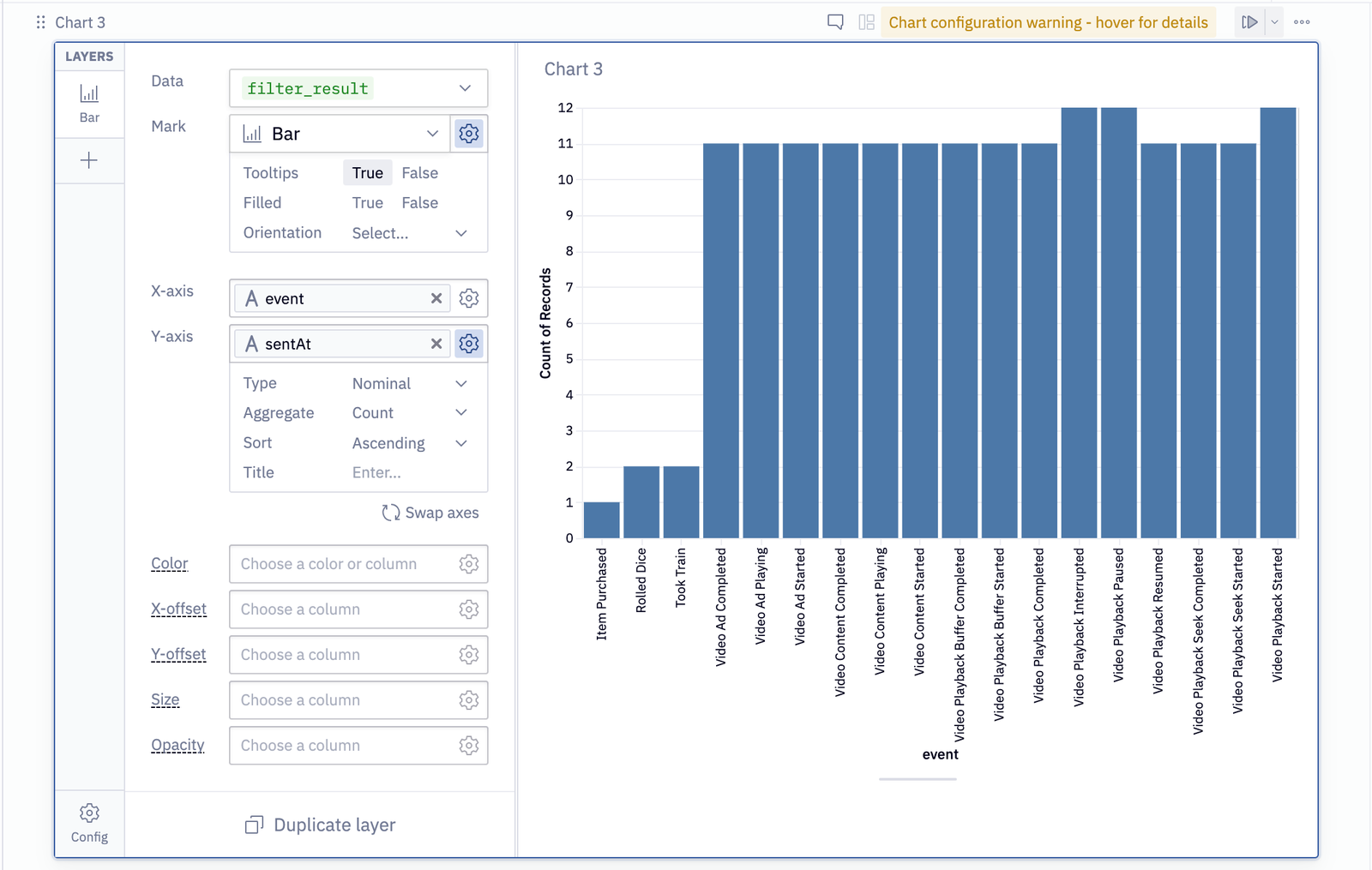Click the comment icon in the chart header
1372x870 pixels.
point(833,22)
